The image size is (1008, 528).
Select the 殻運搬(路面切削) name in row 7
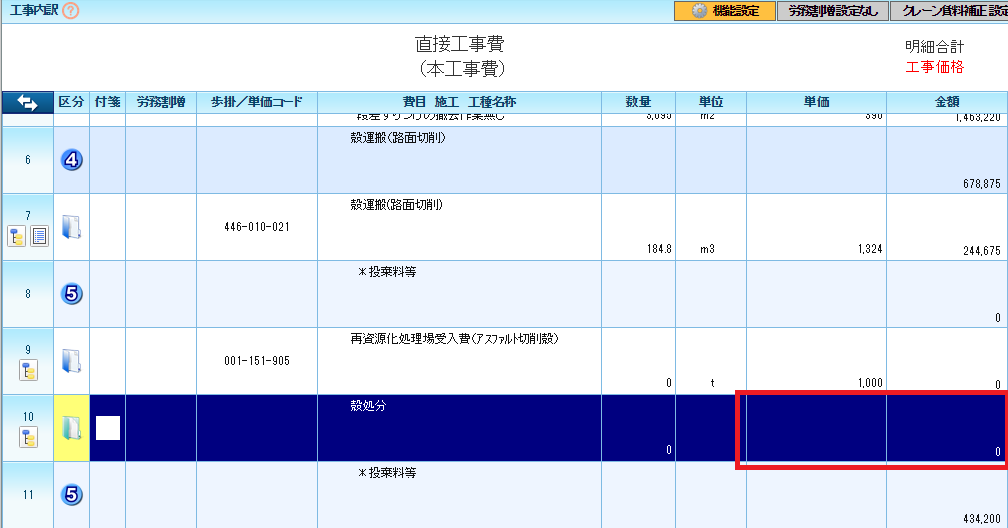(397, 205)
